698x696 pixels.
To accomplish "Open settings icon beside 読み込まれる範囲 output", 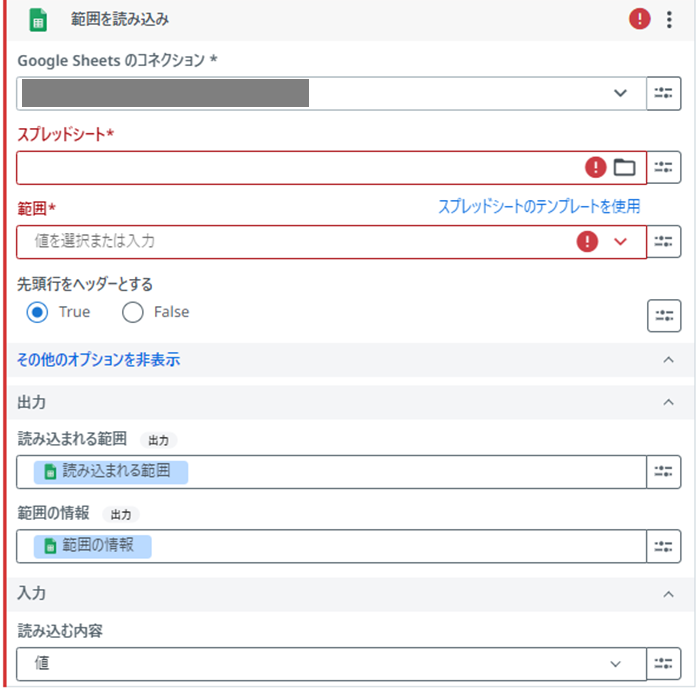I will [x=663, y=472].
